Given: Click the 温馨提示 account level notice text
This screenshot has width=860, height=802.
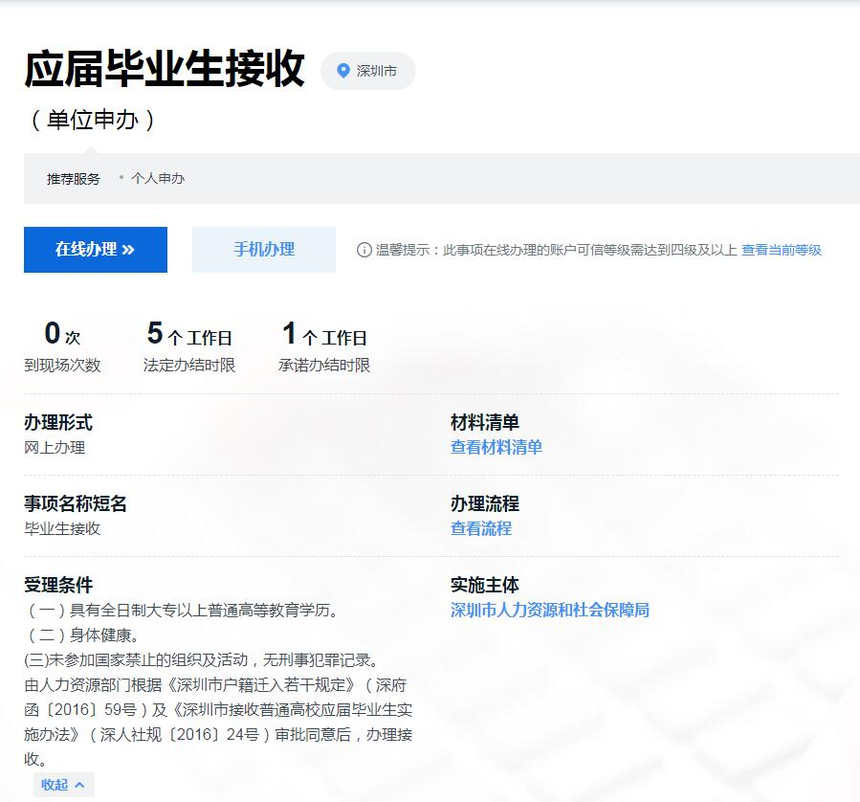Looking at the screenshot, I should [x=556, y=250].
